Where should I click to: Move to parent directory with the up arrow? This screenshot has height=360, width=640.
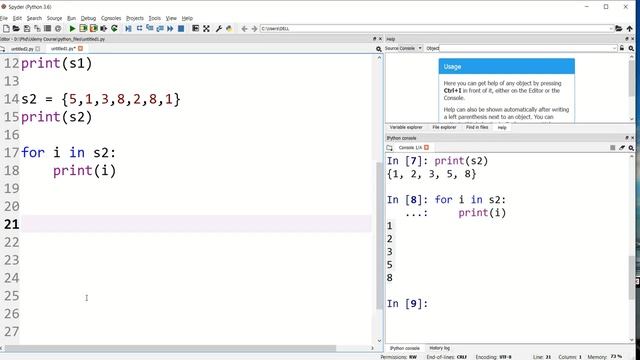pos(630,29)
